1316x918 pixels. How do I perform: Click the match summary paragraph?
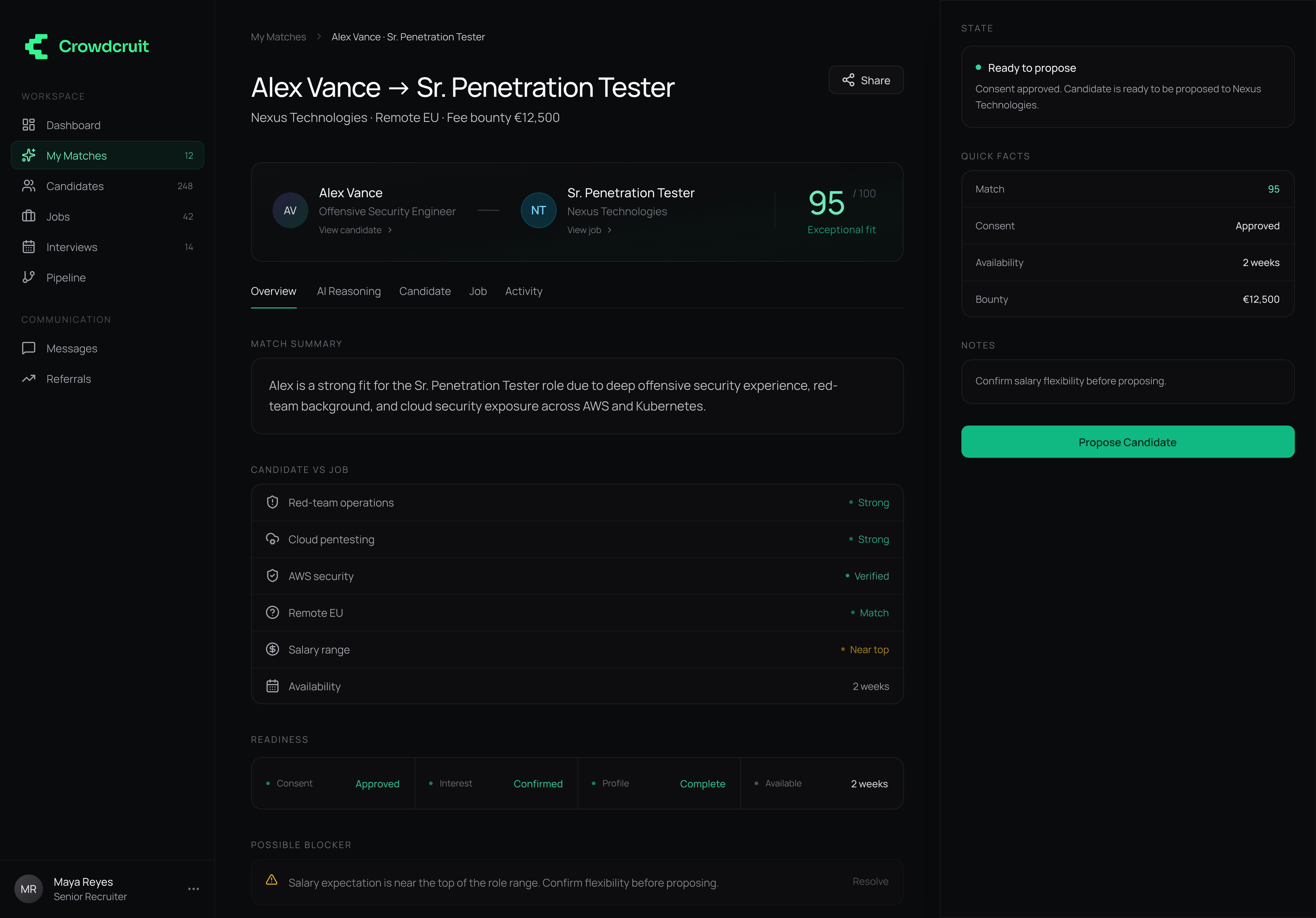(553, 395)
